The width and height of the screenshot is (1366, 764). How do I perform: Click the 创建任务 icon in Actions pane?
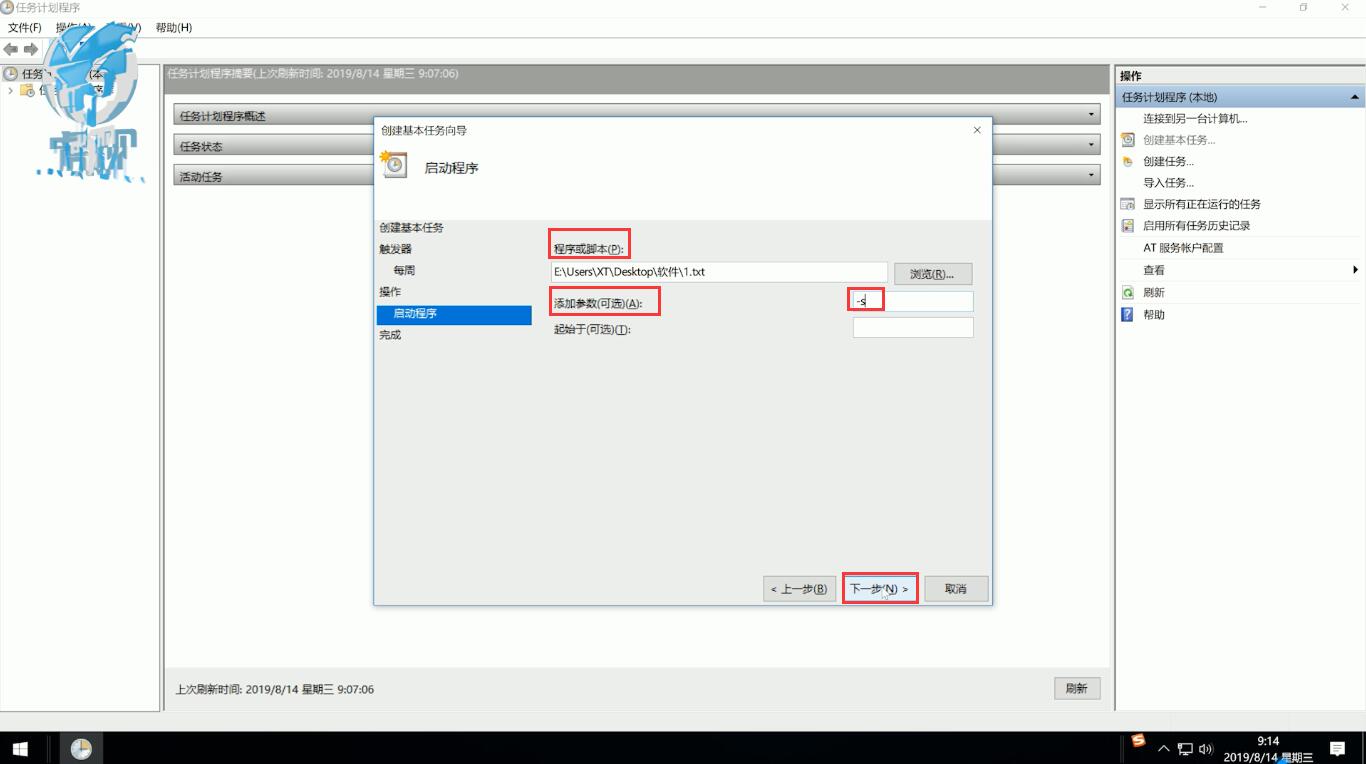click(x=1128, y=161)
